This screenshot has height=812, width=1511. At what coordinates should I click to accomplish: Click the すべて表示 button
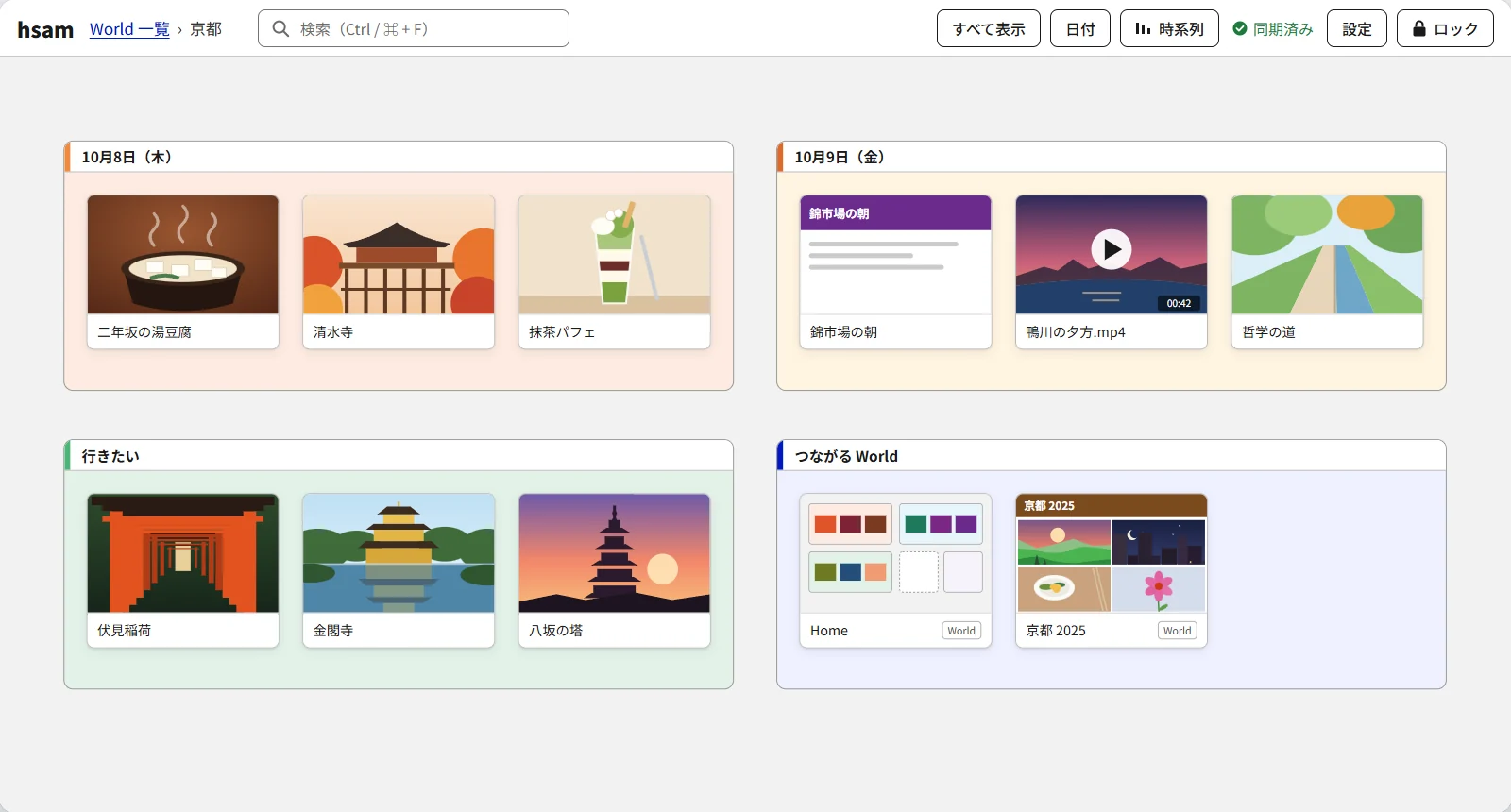point(989,28)
